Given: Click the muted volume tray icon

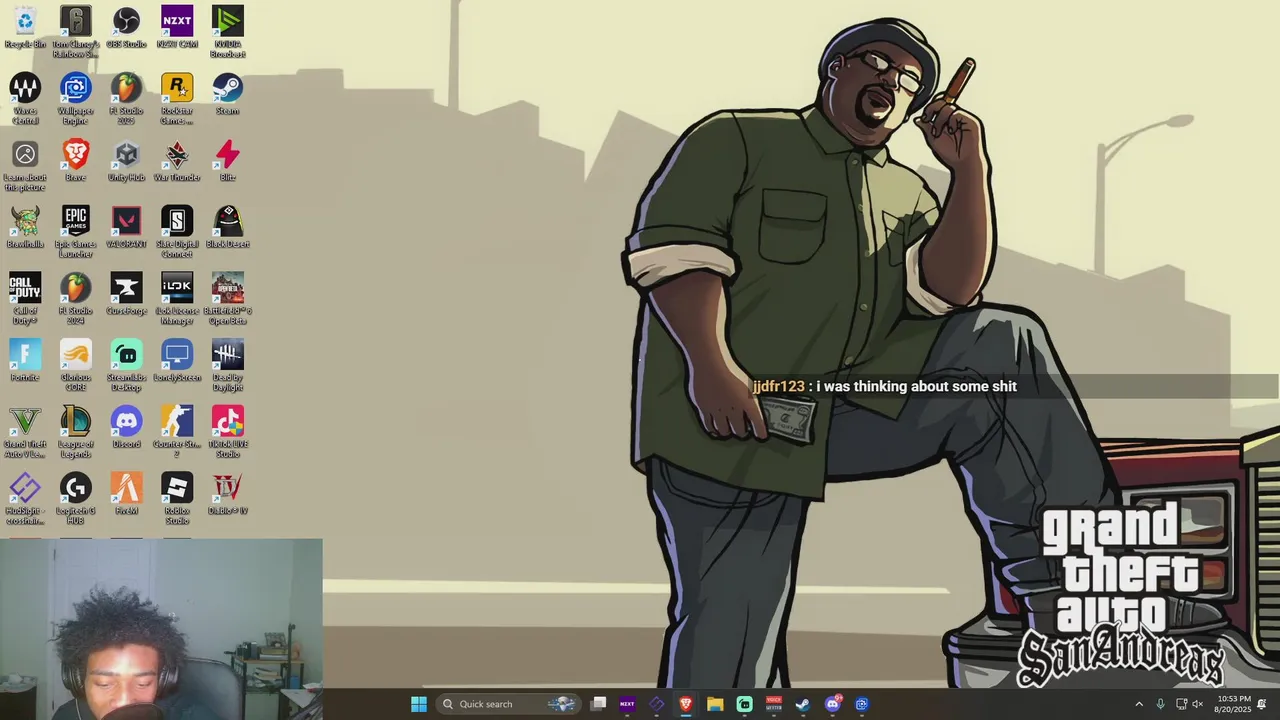Looking at the screenshot, I should click(1198, 704).
